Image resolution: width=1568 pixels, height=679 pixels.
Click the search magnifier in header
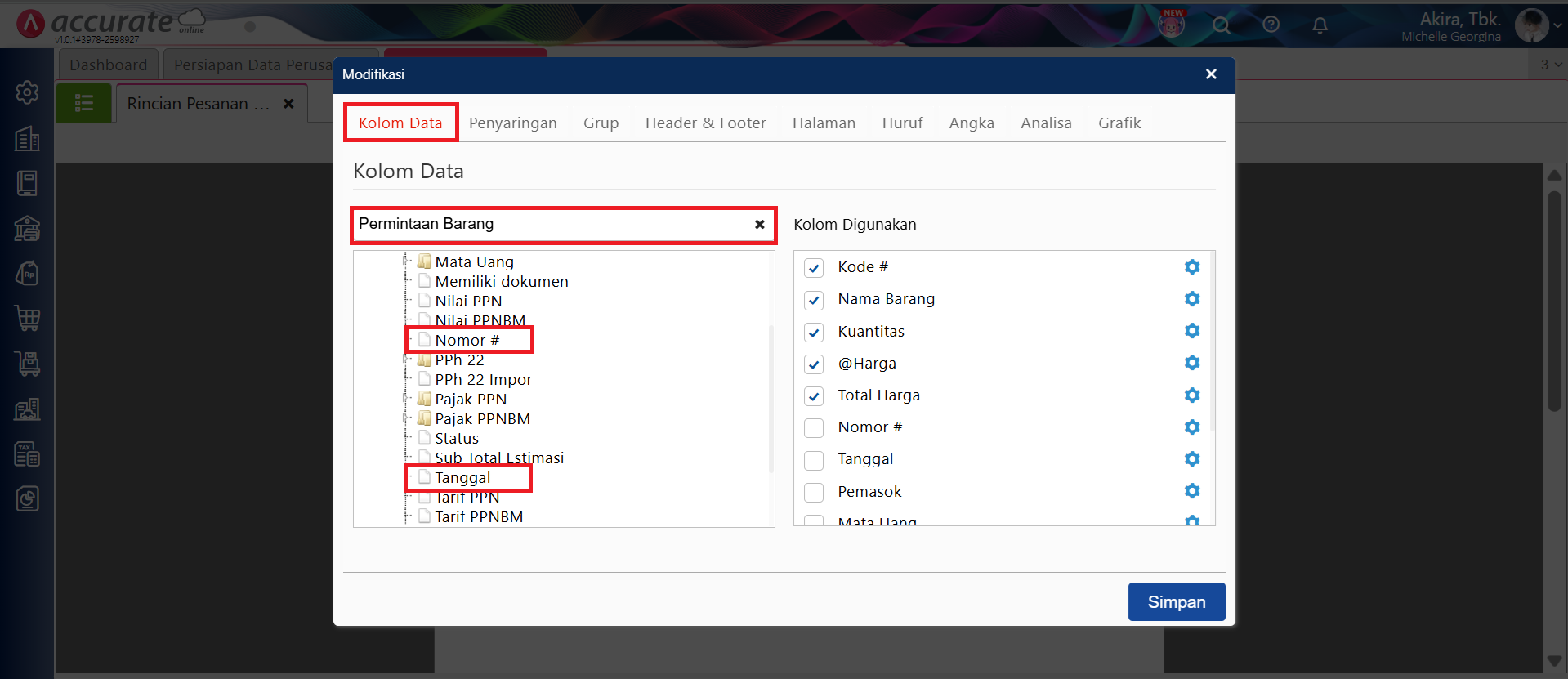1221,25
